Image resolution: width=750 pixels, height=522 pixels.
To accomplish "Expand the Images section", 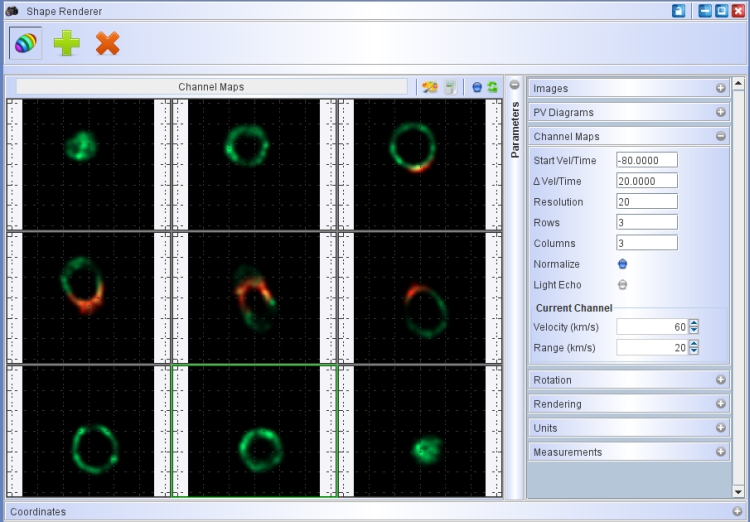I will [x=720, y=88].
